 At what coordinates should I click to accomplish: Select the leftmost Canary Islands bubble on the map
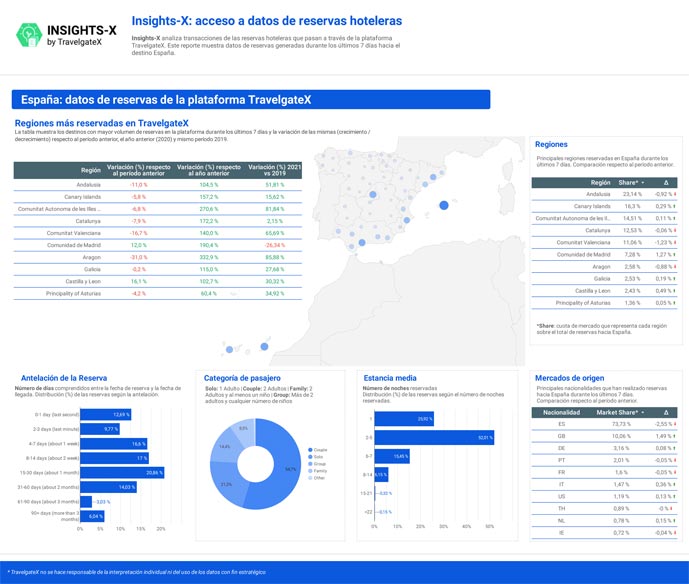[x=229, y=350]
